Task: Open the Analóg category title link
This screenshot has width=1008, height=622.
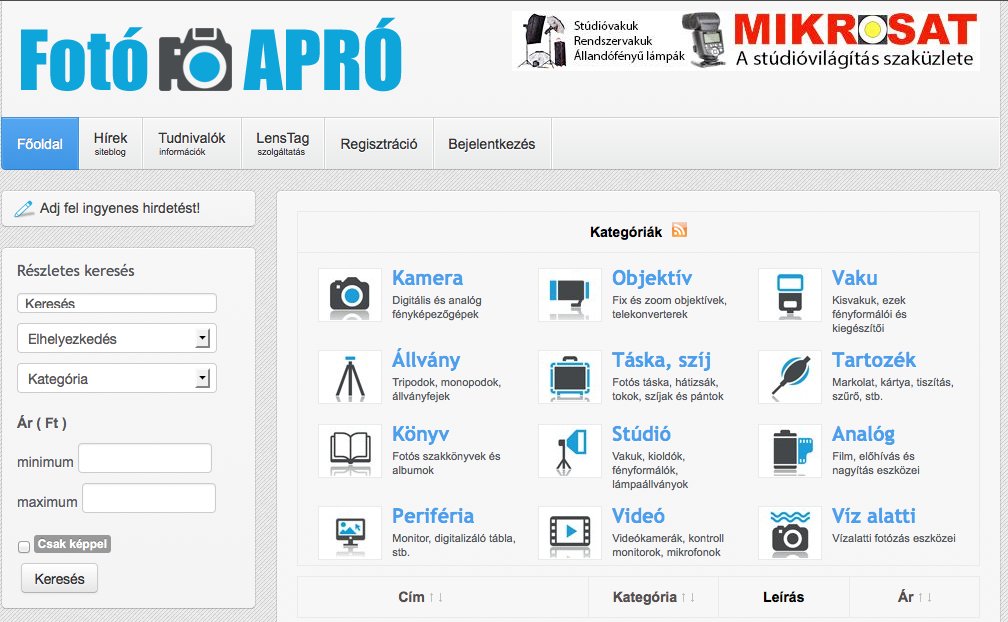Action: (x=863, y=434)
